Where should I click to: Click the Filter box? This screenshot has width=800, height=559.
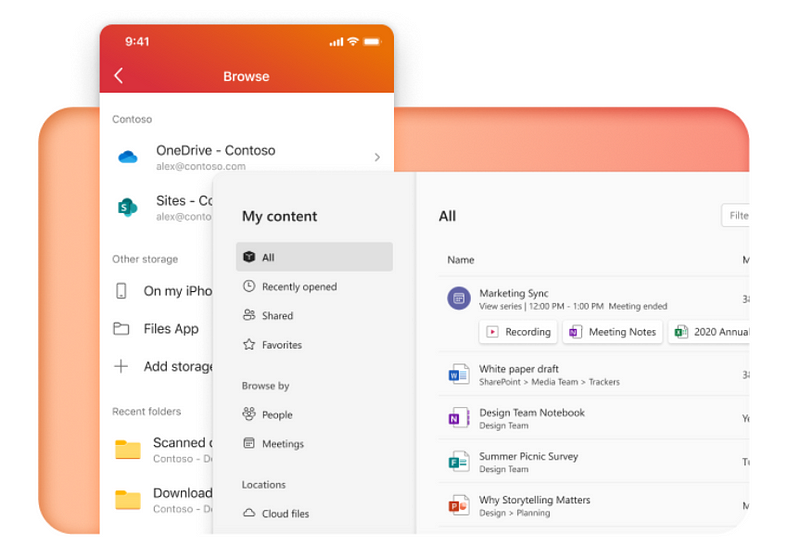click(x=735, y=215)
